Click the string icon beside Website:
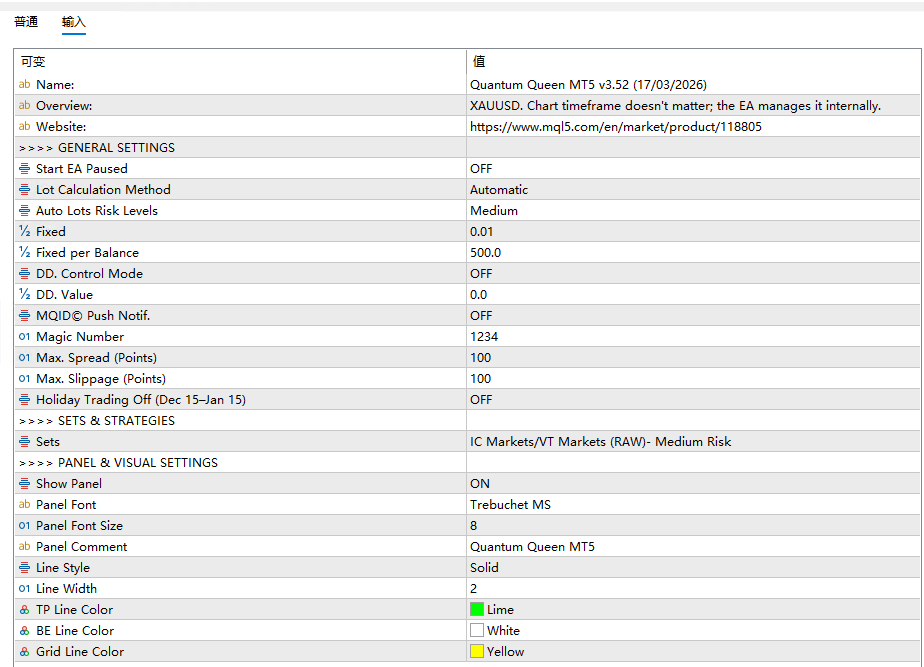 [24, 127]
